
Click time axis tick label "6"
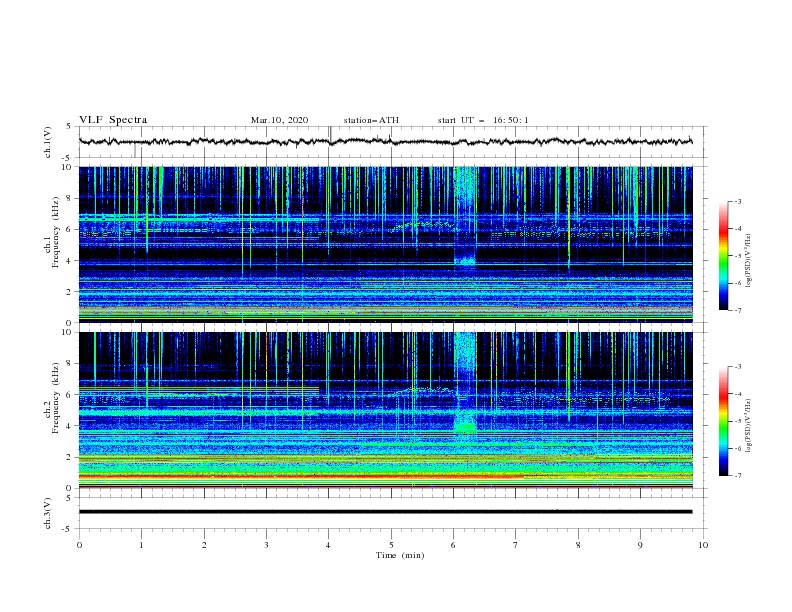point(453,545)
